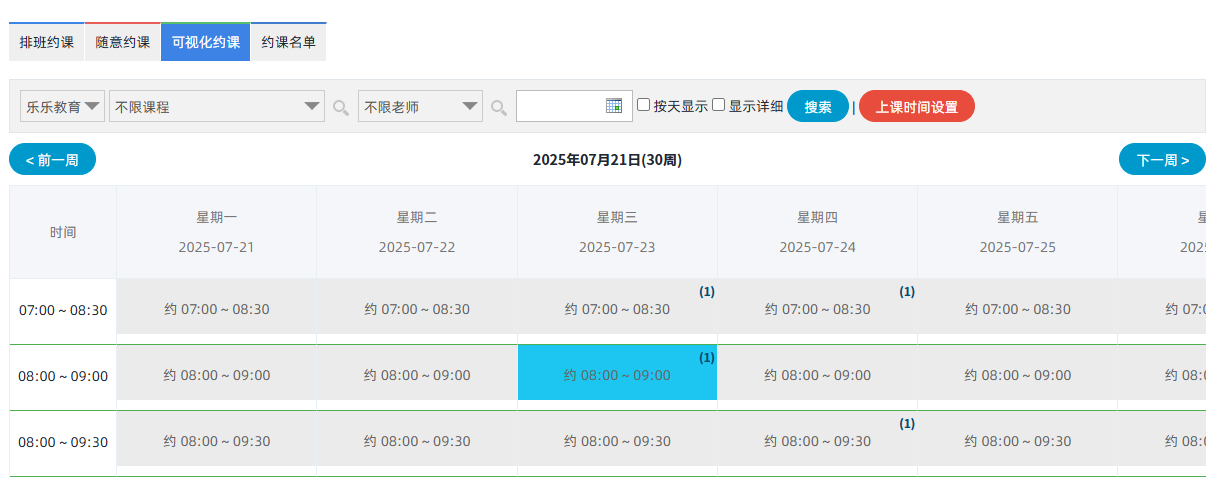Open the 乐乐教育 campus dropdown
The height and width of the screenshot is (477, 1214).
tap(62, 106)
